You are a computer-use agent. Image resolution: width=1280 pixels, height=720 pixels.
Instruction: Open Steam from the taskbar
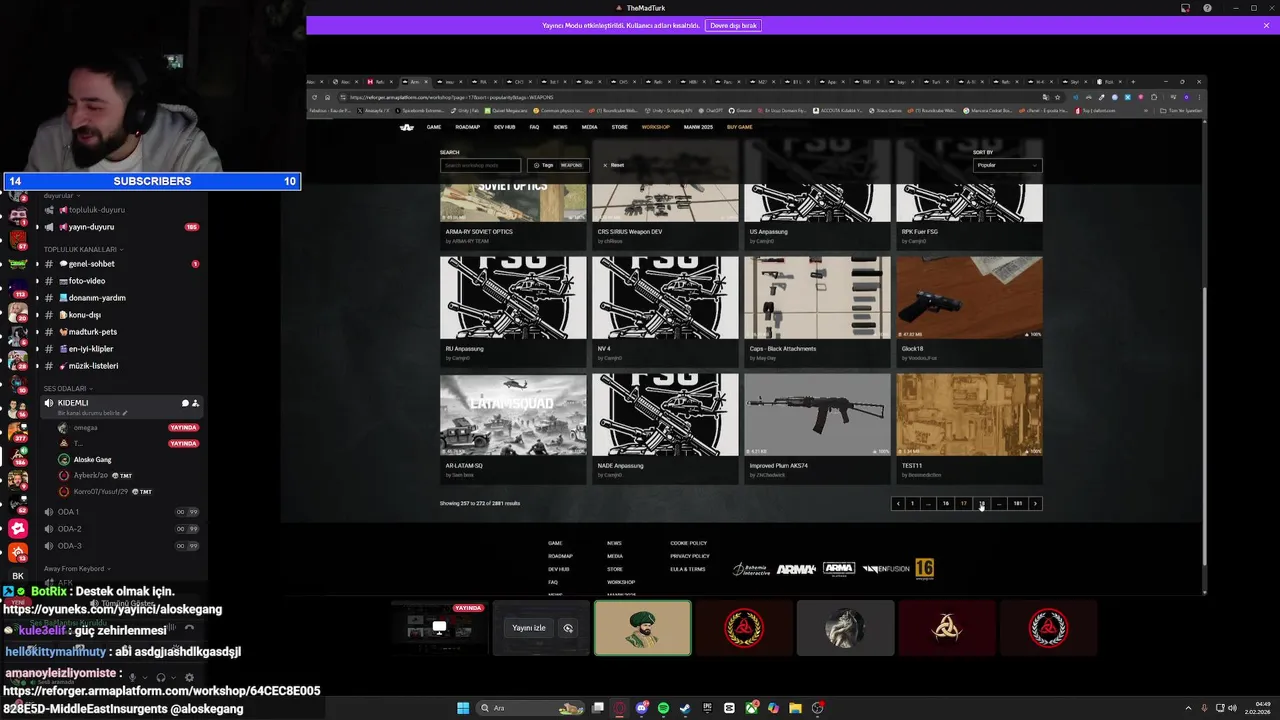pyautogui.click(x=685, y=708)
